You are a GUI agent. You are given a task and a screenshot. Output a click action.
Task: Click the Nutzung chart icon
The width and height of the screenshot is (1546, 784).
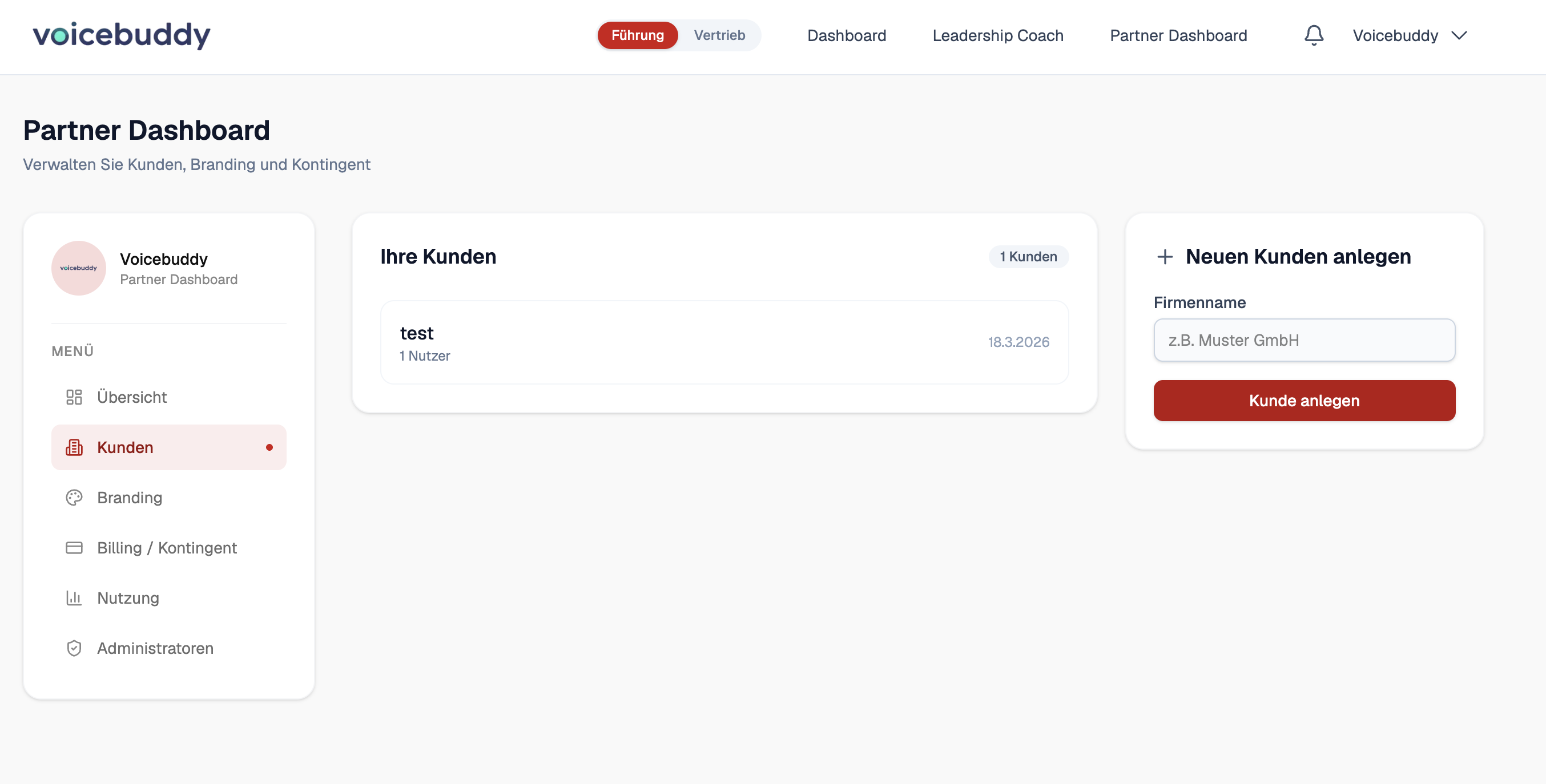tap(73, 597)
